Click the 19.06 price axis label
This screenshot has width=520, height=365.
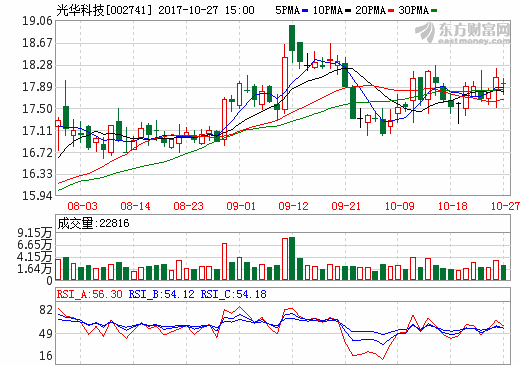(x=37, y=21)
